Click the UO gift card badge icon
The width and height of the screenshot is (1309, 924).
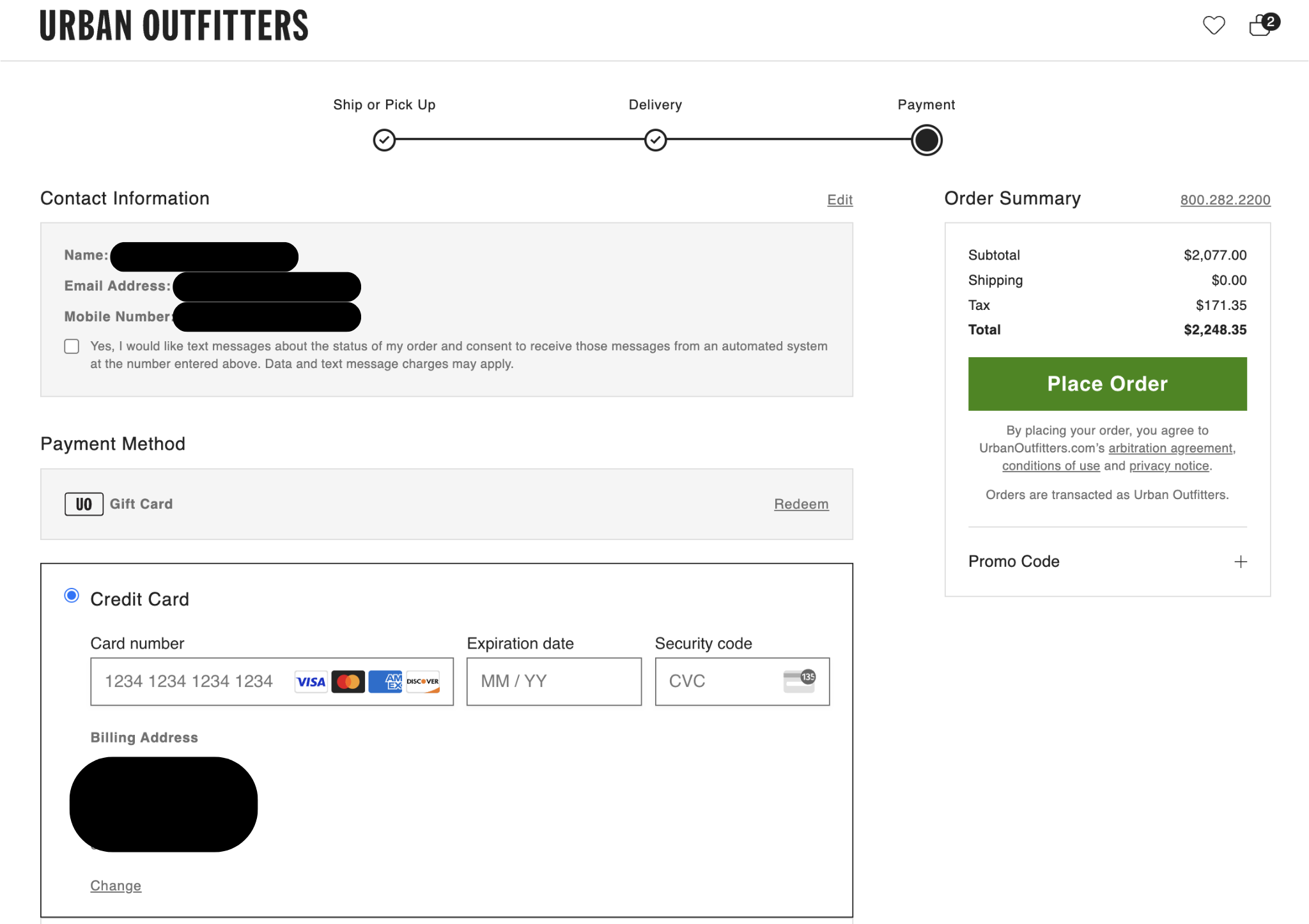pos(84,504)
